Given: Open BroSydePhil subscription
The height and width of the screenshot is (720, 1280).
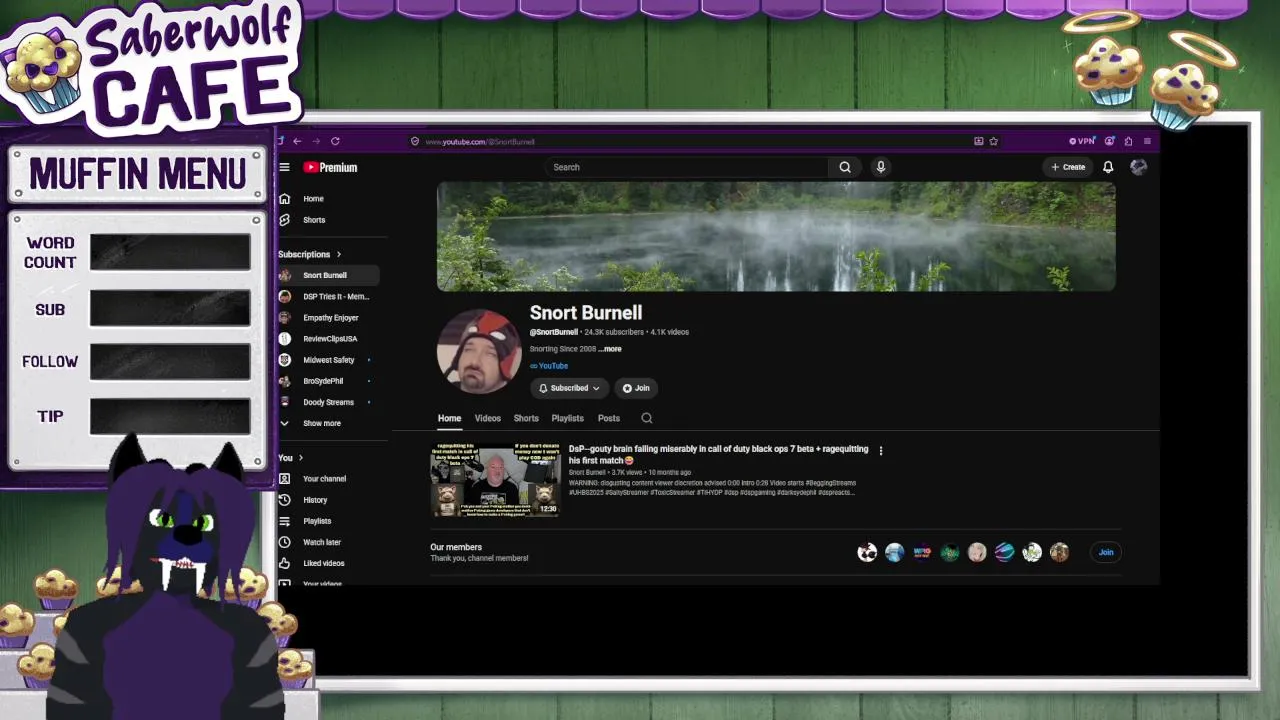Looking at the screenshot, I should 323,381.
